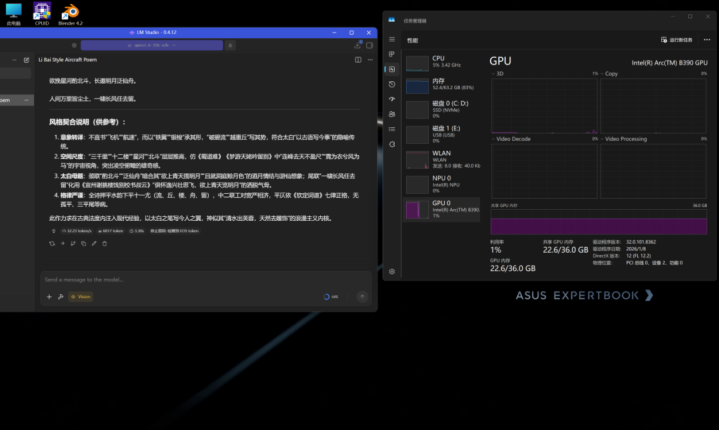Click the 32.23 tokens/s stat
This screenshot has width=719, height=430.
[77, 231]
